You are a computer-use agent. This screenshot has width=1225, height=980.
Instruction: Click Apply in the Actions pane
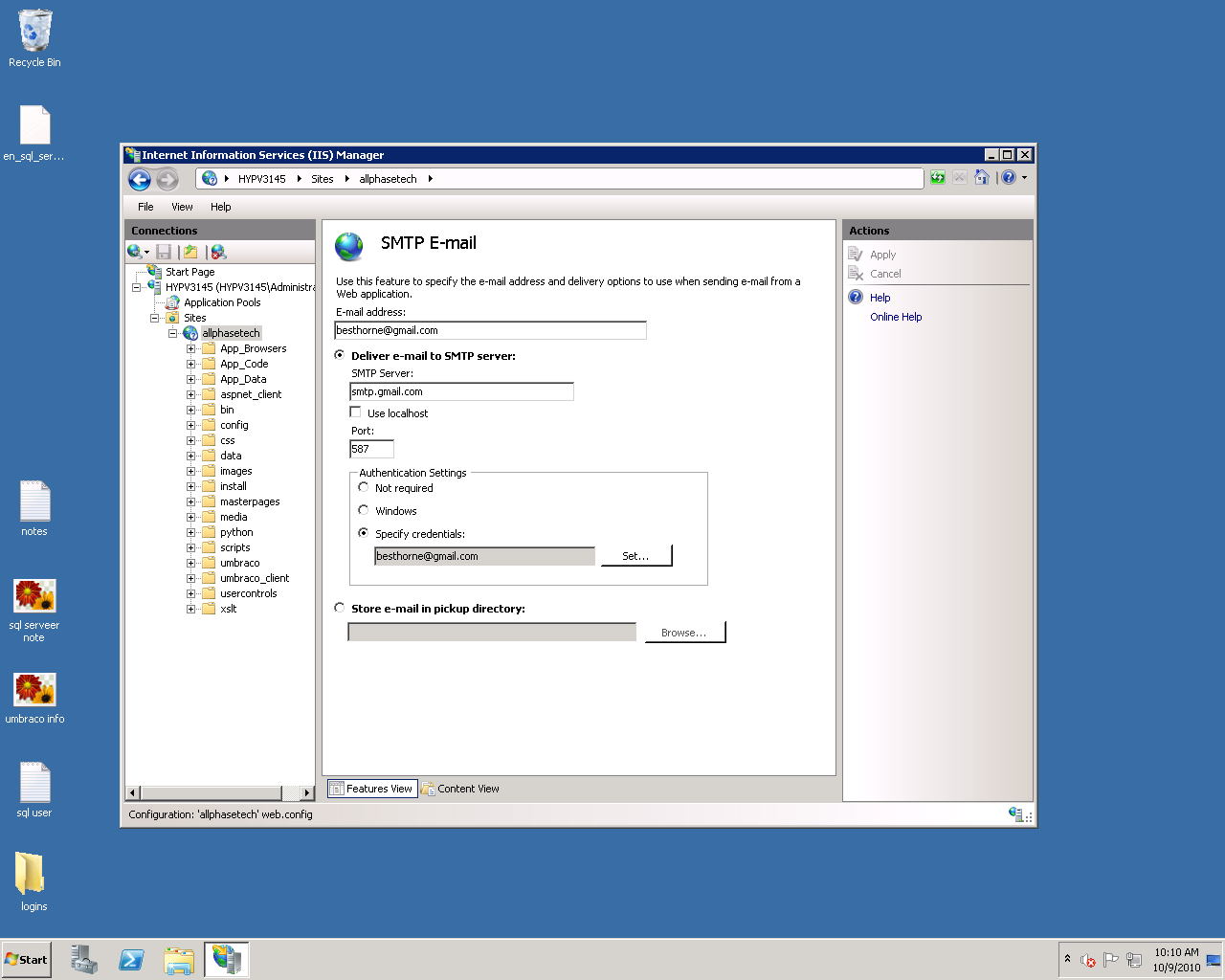(882, 255)
